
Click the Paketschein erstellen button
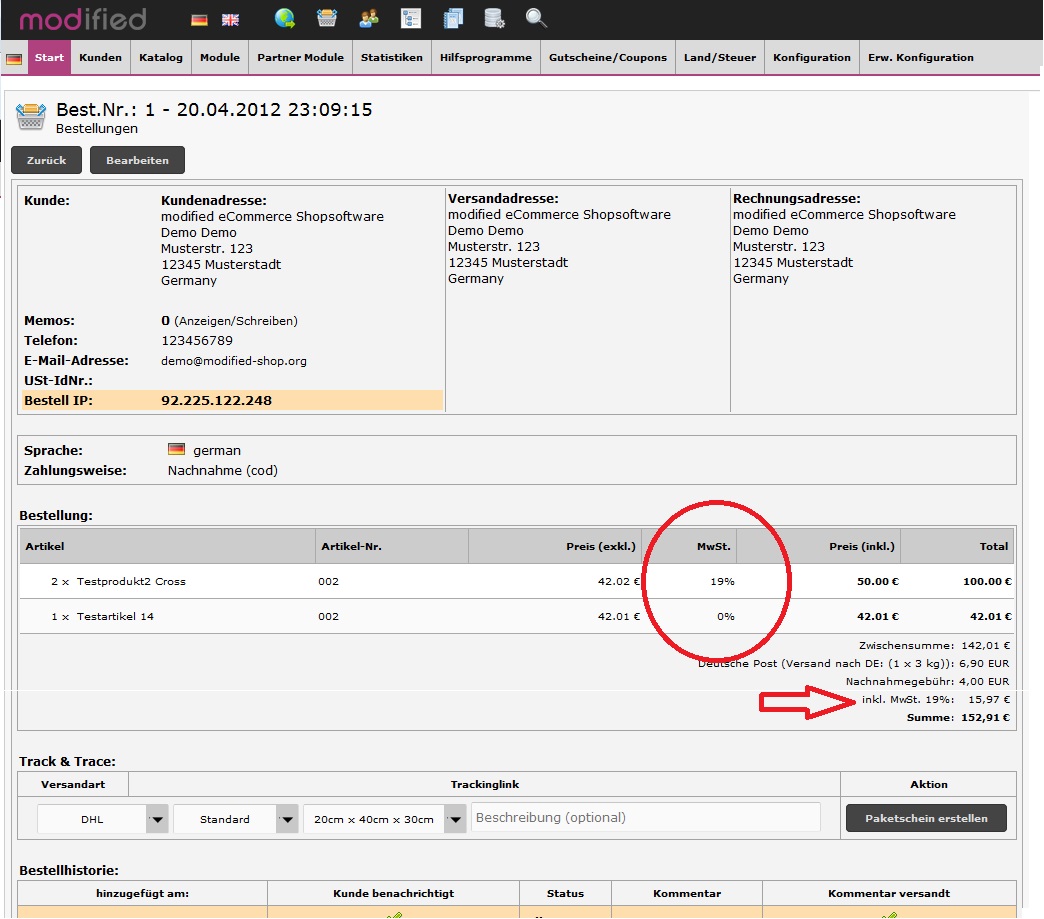pos(926,818)
